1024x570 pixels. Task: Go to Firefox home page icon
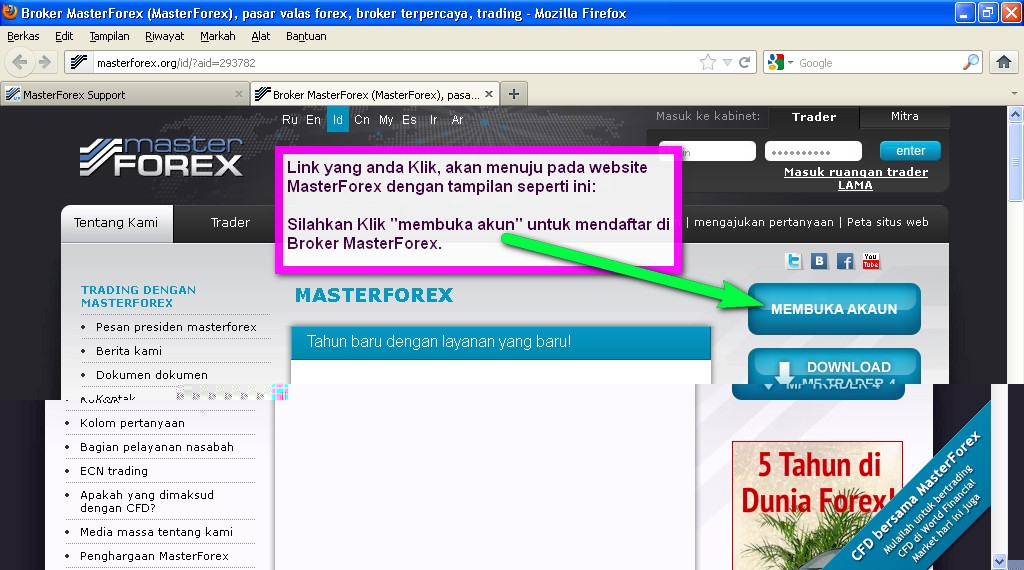click(1004, 63)
